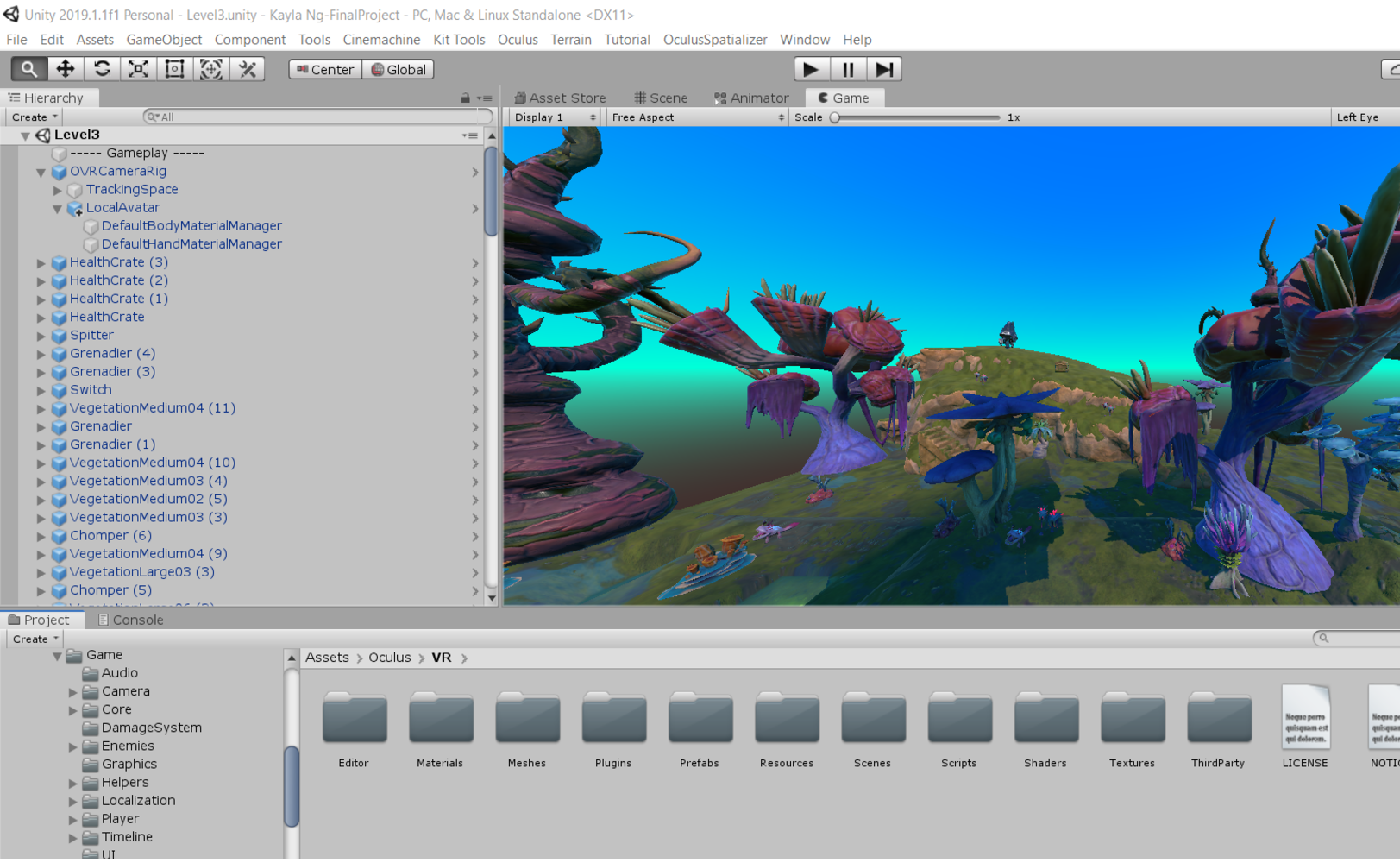Open the ThirdParty folder
The height and width of the screenshot is (863, 1400).
(1219, 729)
